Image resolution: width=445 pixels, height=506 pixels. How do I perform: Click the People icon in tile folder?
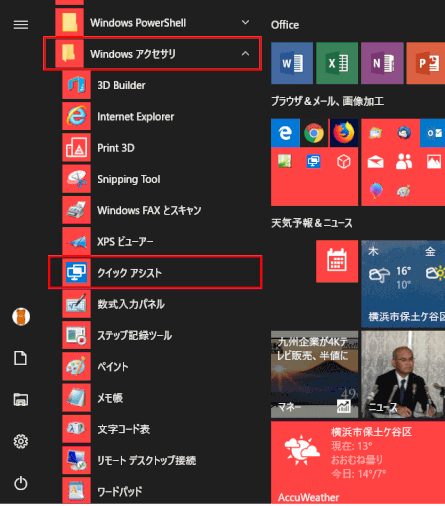(404, 162)
